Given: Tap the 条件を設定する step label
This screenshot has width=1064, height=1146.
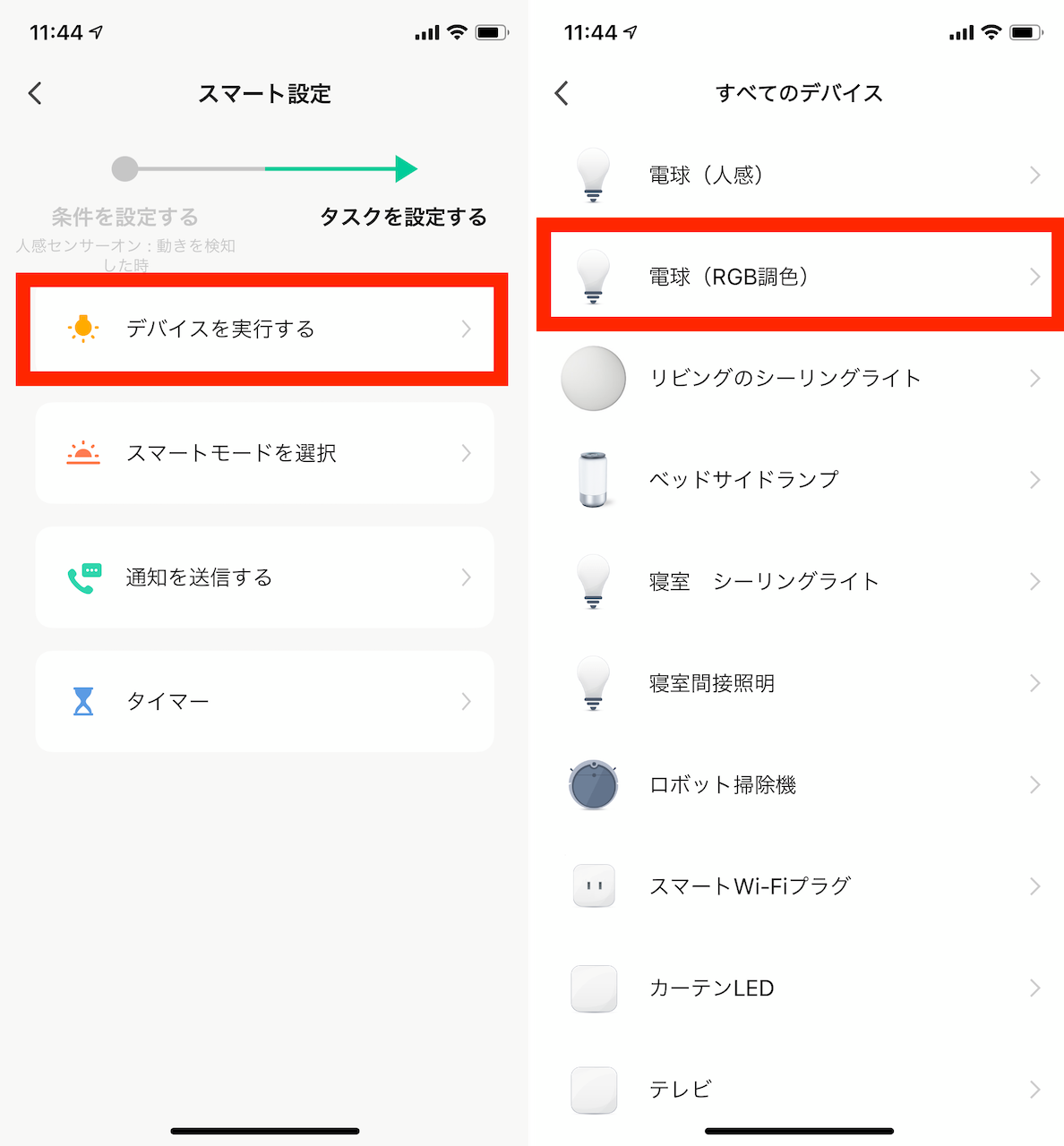Looking at the screenshot, I should (x=124, y=218).
